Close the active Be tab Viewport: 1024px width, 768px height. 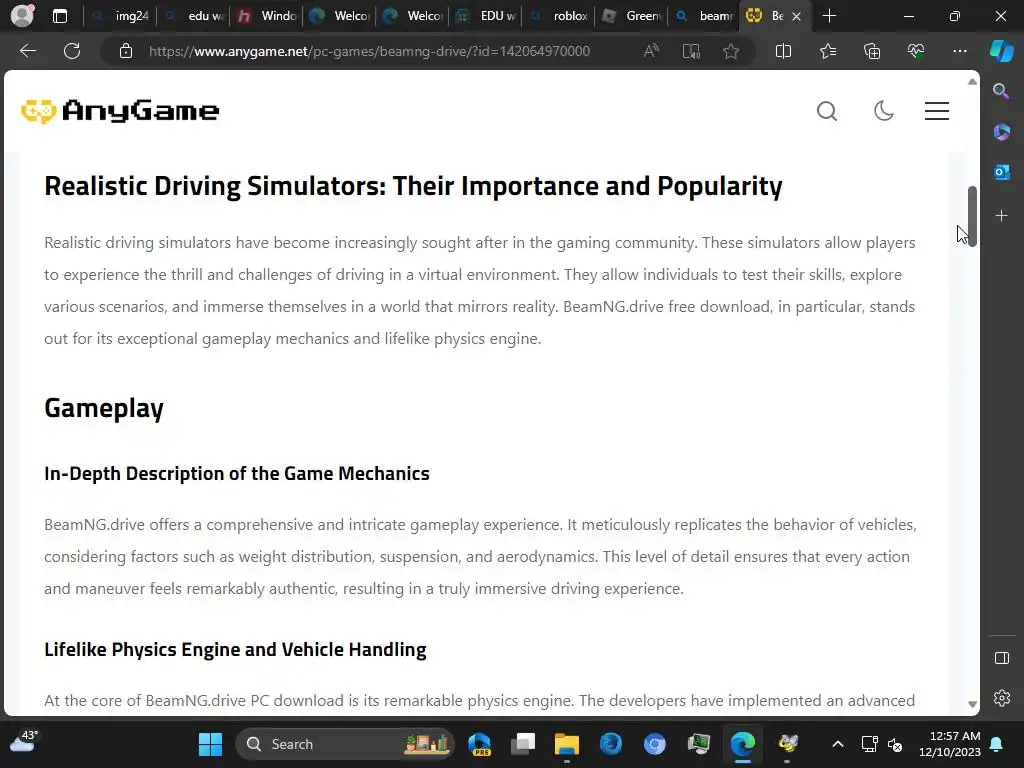click(796, 16)
